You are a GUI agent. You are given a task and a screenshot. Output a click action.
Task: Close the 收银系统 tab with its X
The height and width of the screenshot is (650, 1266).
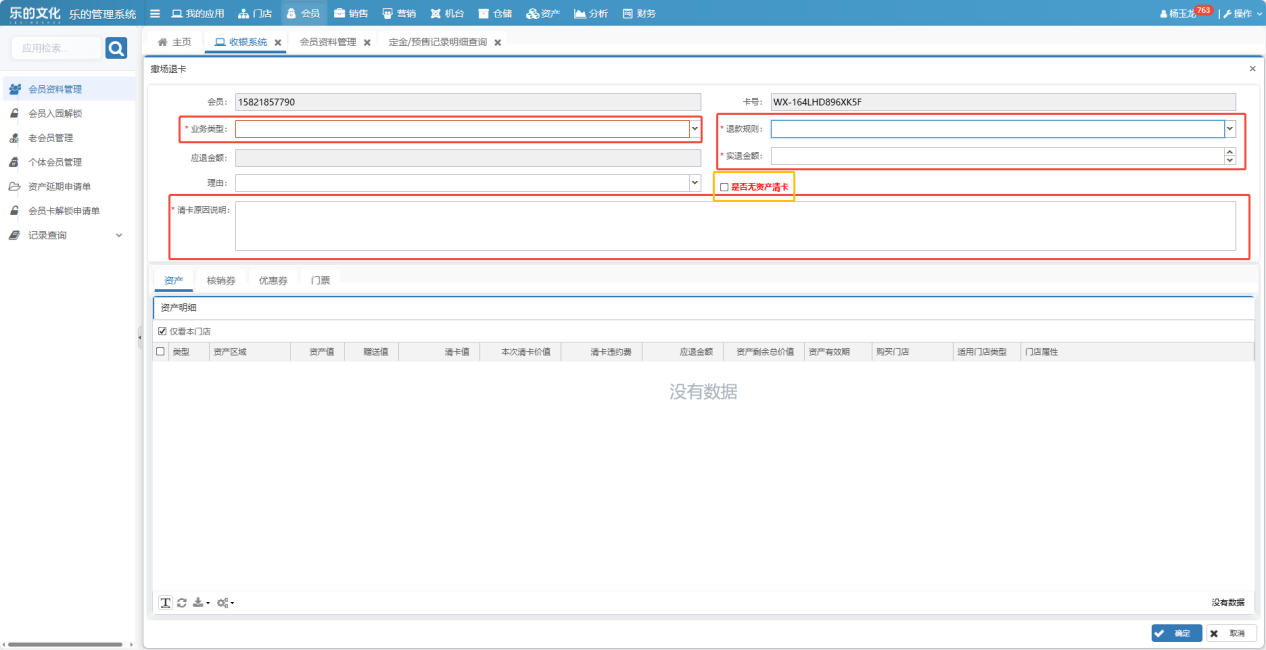pos(278,43)
